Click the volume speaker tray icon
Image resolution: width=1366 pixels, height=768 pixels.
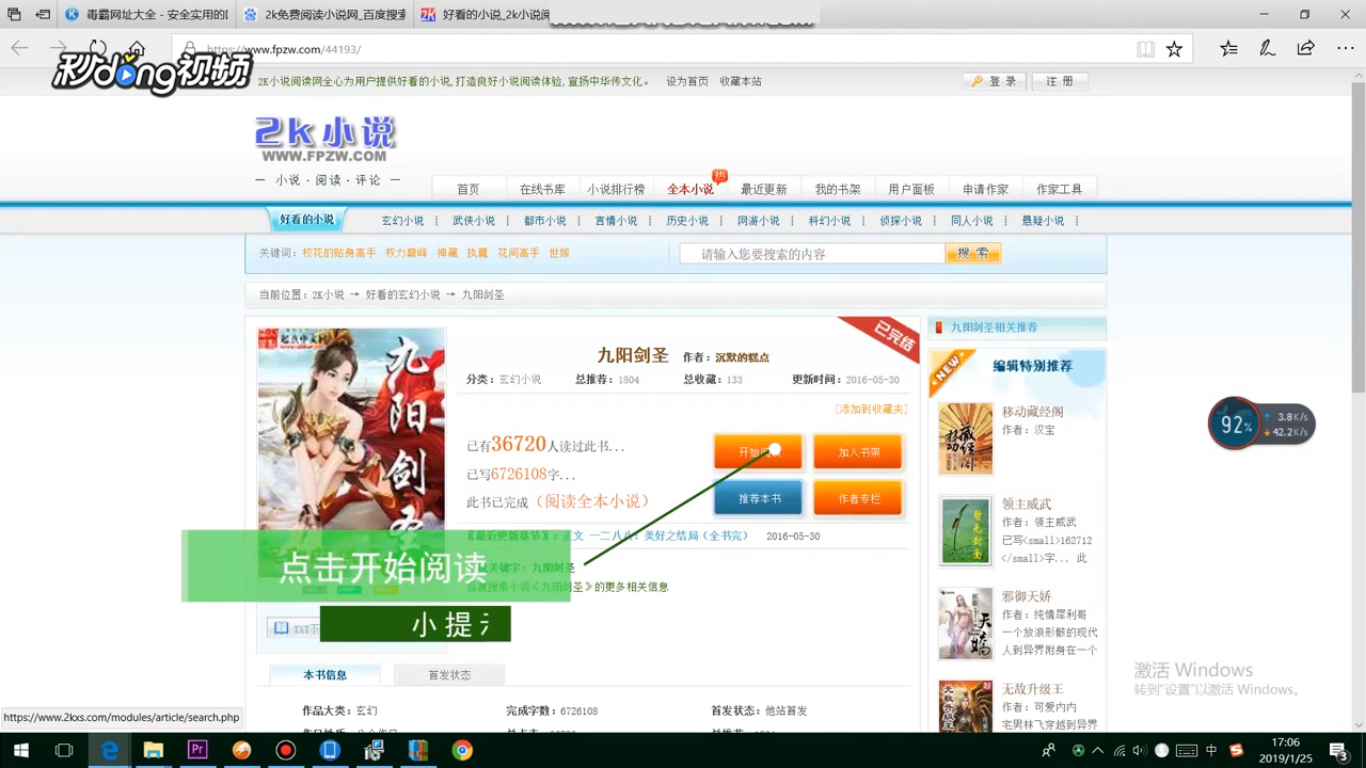(1141, 750)
